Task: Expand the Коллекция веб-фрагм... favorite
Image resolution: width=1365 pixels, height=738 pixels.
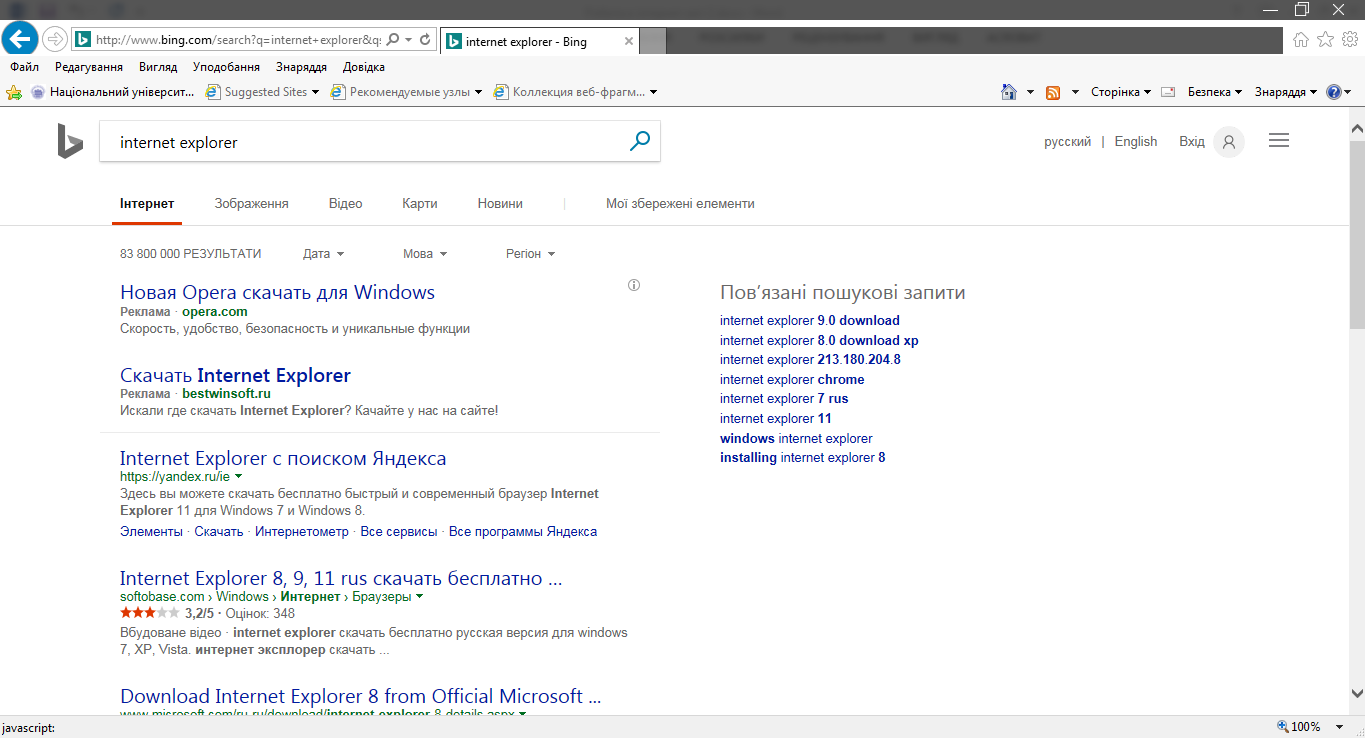Action: click(x=575, y=92)
